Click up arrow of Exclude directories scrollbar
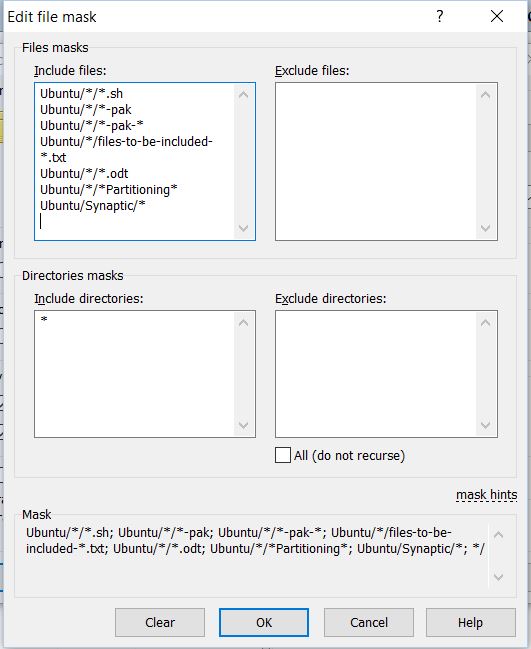 point(485,323)
